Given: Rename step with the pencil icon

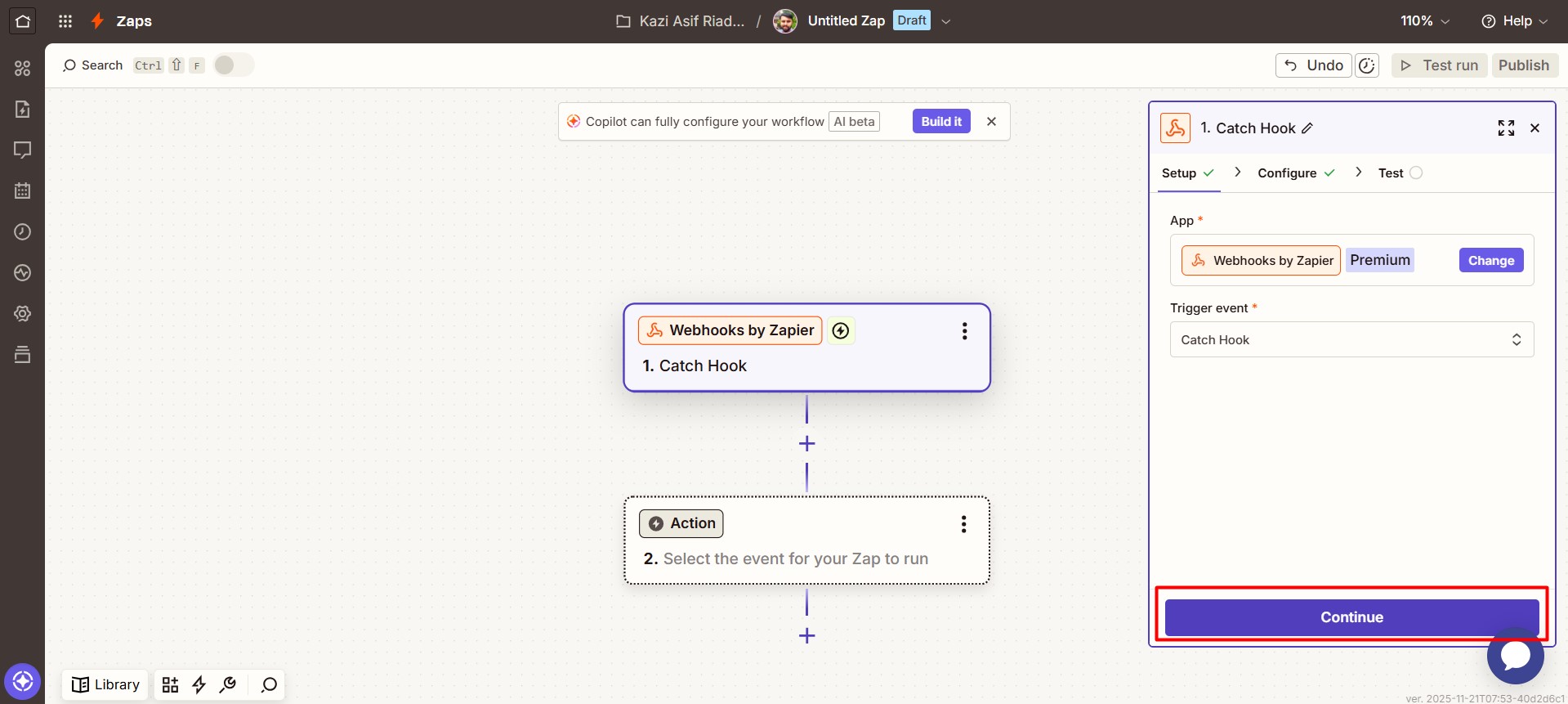Looking at the screenshot, I should pyautogui.click(x=1307, y=128).
